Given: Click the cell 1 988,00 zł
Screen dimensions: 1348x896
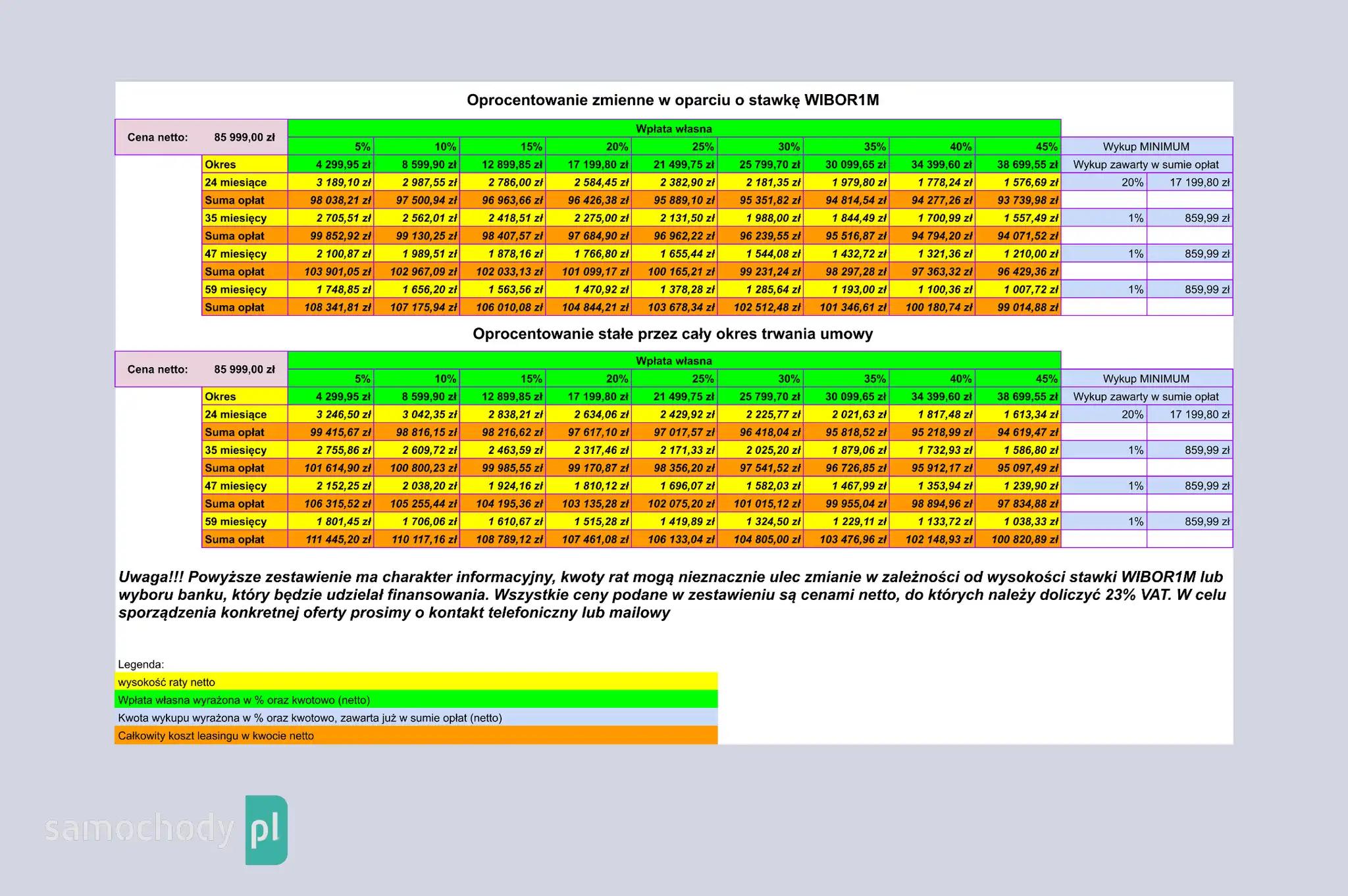Looking at the screenshot, I should pos(760,218).
